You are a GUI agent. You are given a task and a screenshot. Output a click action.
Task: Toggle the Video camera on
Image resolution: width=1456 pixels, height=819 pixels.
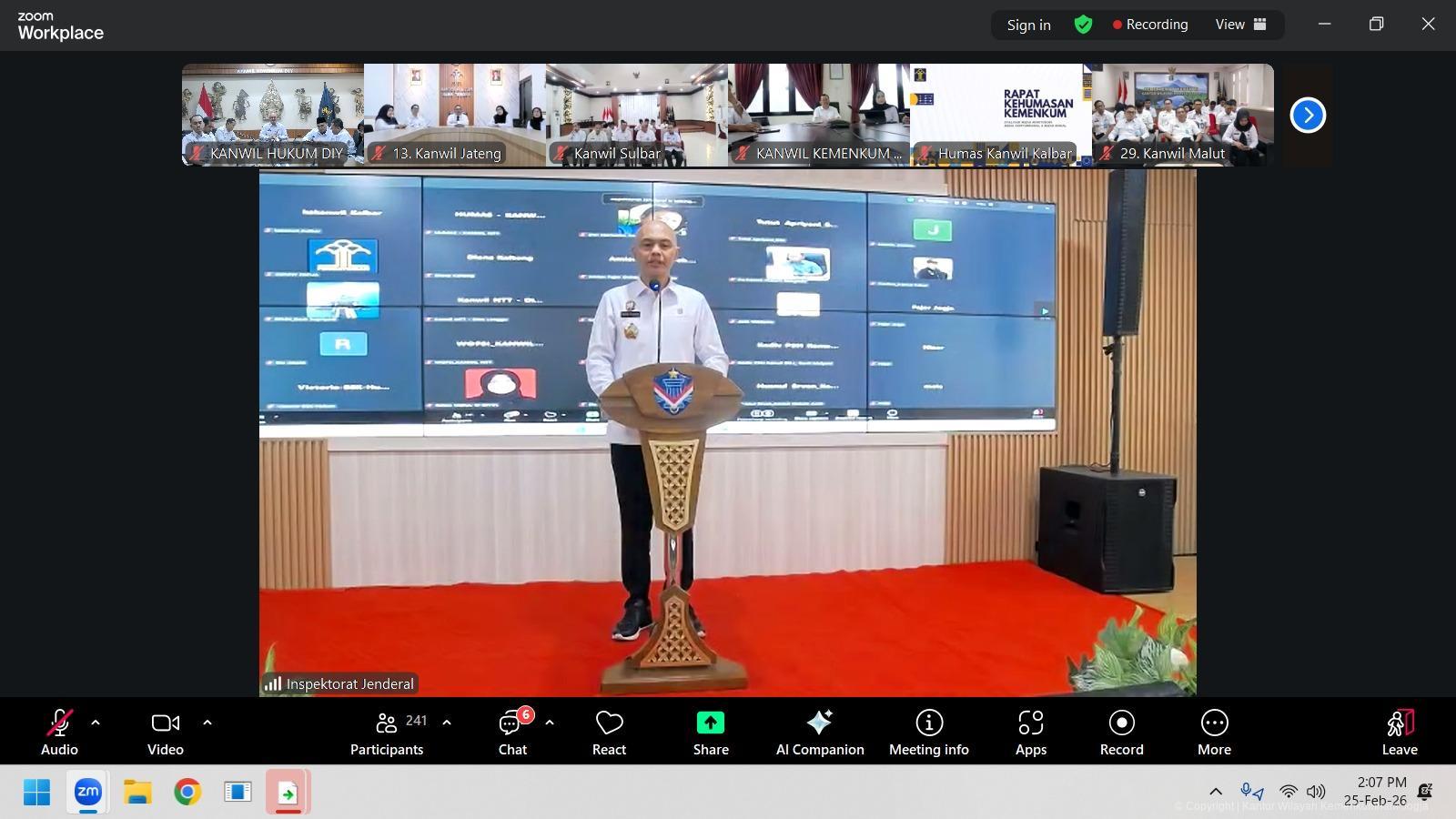(x=166, y=733)
